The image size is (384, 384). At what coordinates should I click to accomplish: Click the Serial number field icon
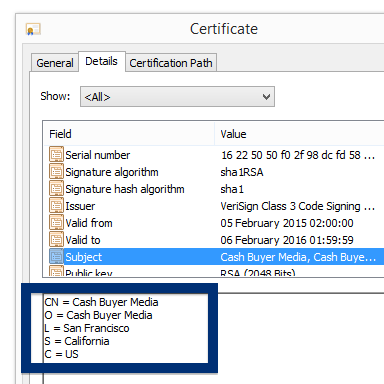click(56, 155)
